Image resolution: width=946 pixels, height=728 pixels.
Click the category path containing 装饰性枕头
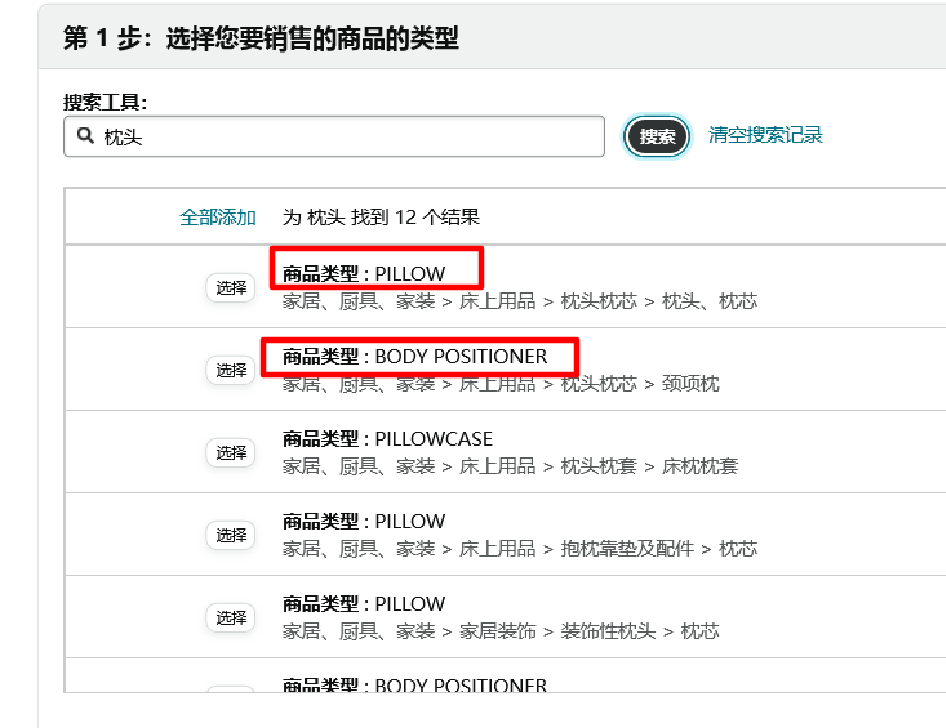(x=500, y=631)
